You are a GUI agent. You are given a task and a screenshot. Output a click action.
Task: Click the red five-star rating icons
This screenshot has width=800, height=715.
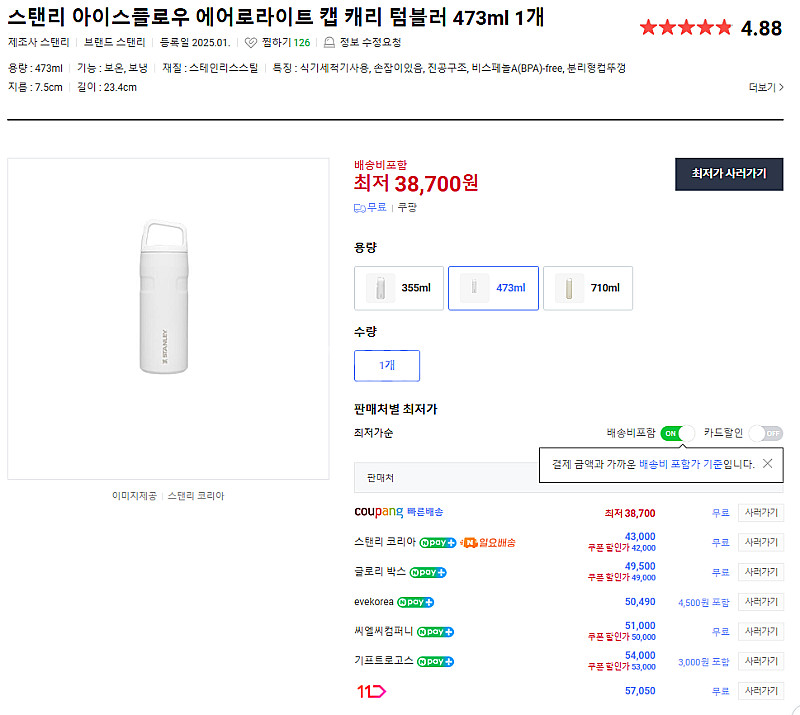click(x=686, y=28)
